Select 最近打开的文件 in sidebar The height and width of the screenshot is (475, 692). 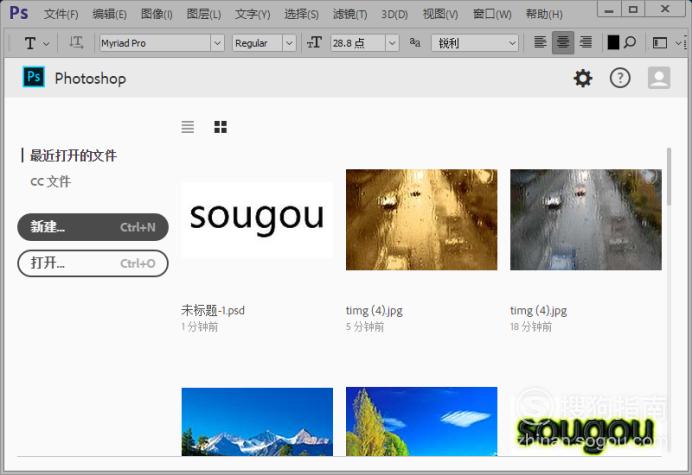(x=73, y=155)
